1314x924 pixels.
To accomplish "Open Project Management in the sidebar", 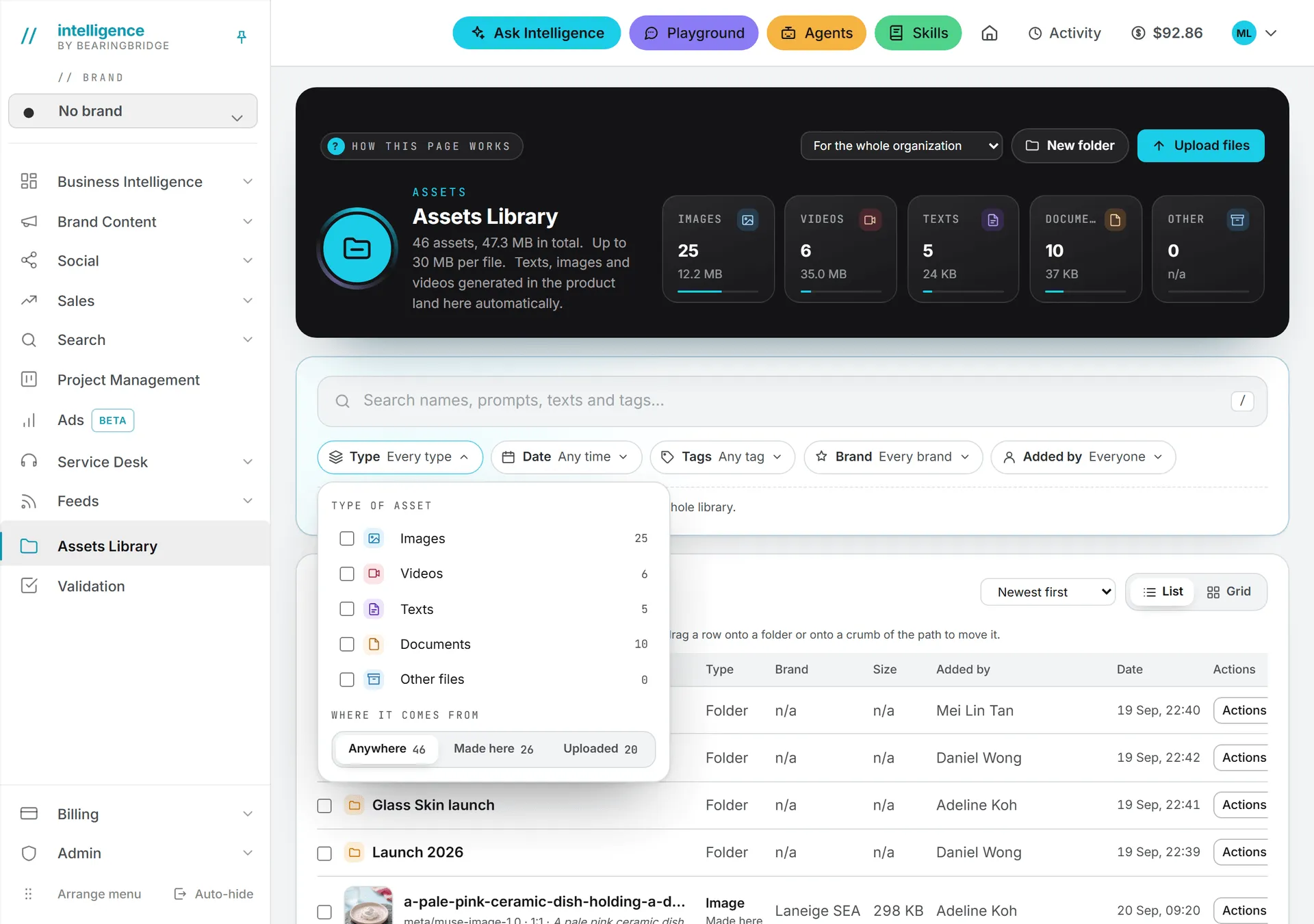I will click(x=135, y=379).
